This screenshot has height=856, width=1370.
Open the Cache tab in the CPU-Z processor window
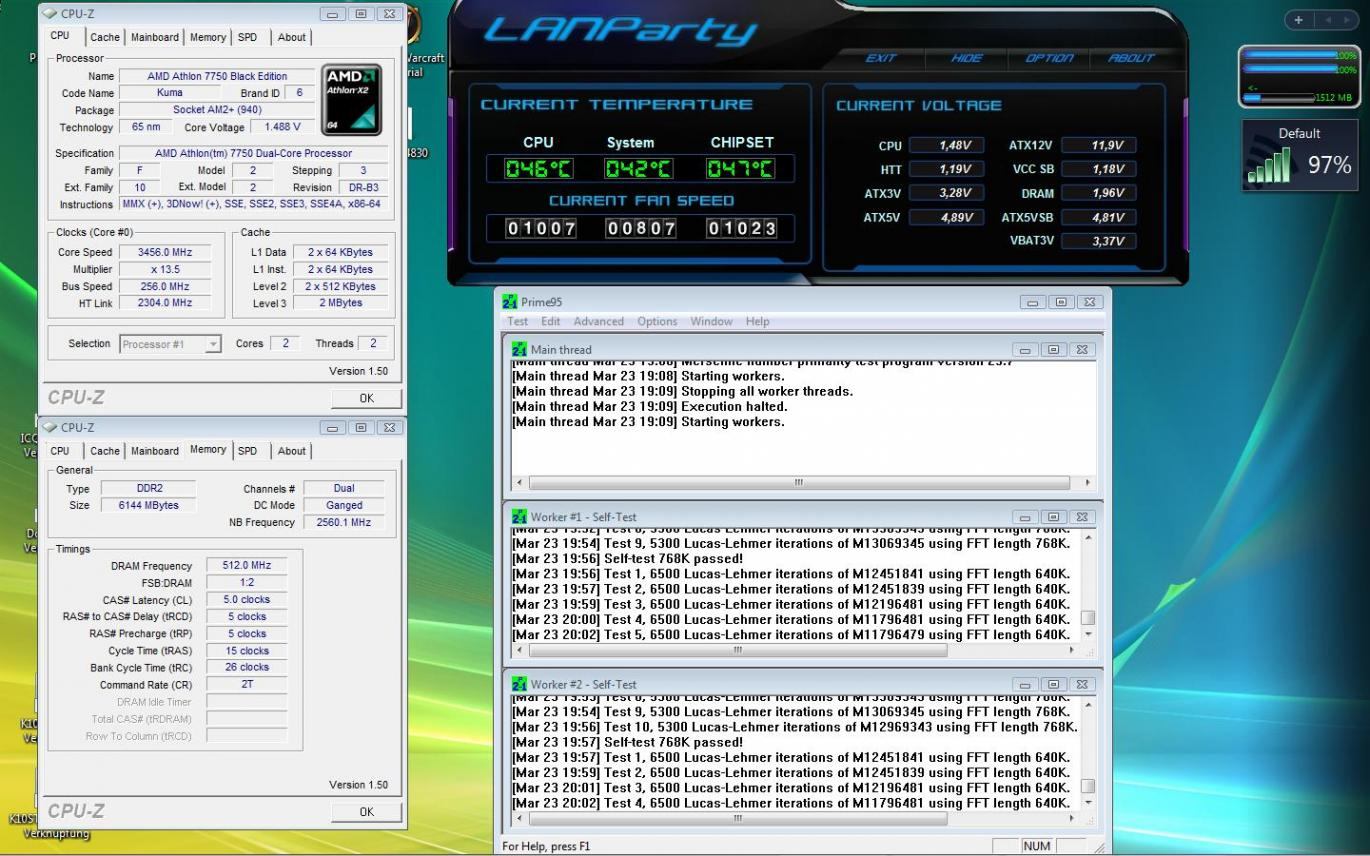(x=105, y=37)
